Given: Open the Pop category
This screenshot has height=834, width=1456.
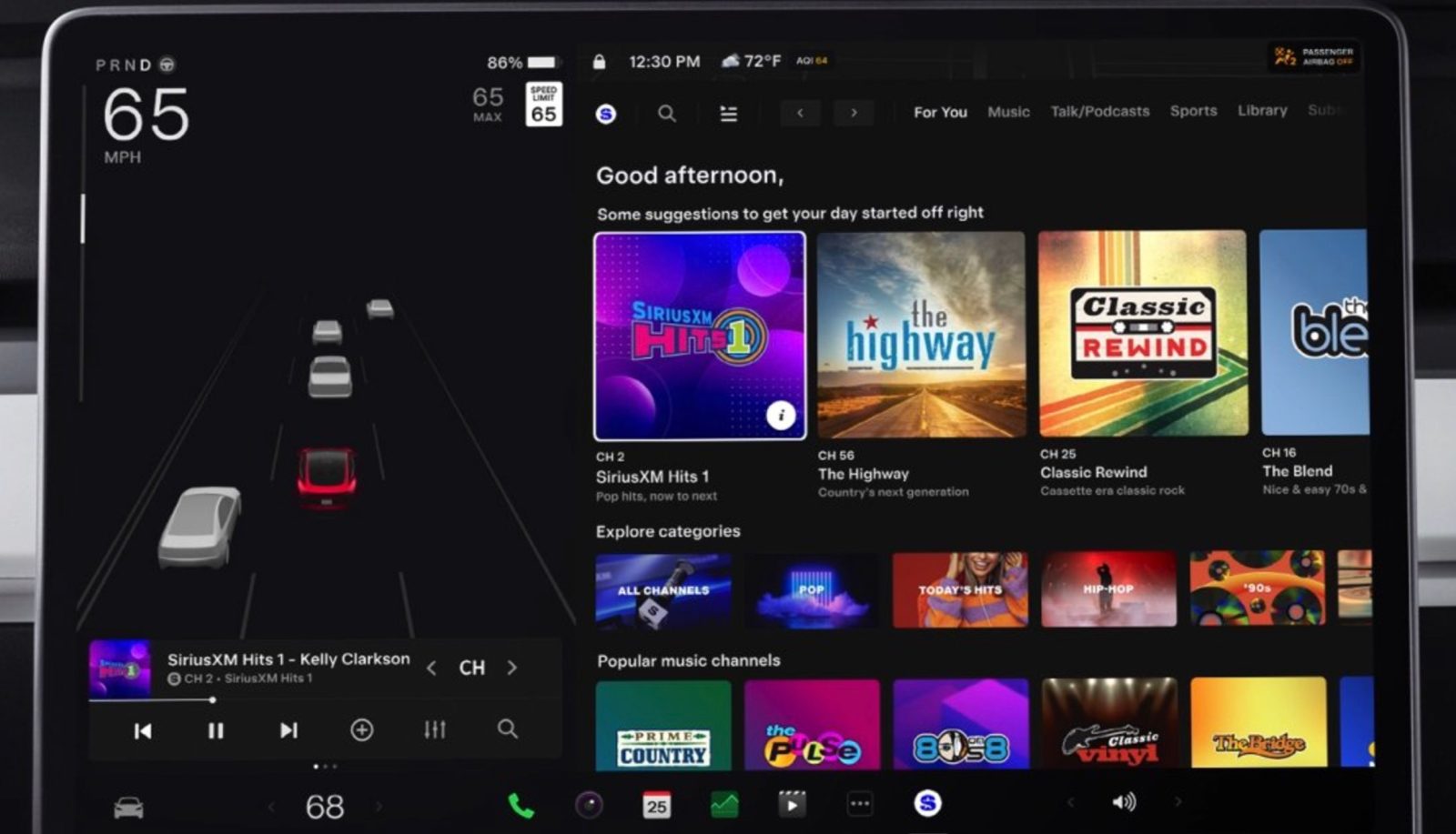Looking at the screenshot, I should [x=812, y=591].
